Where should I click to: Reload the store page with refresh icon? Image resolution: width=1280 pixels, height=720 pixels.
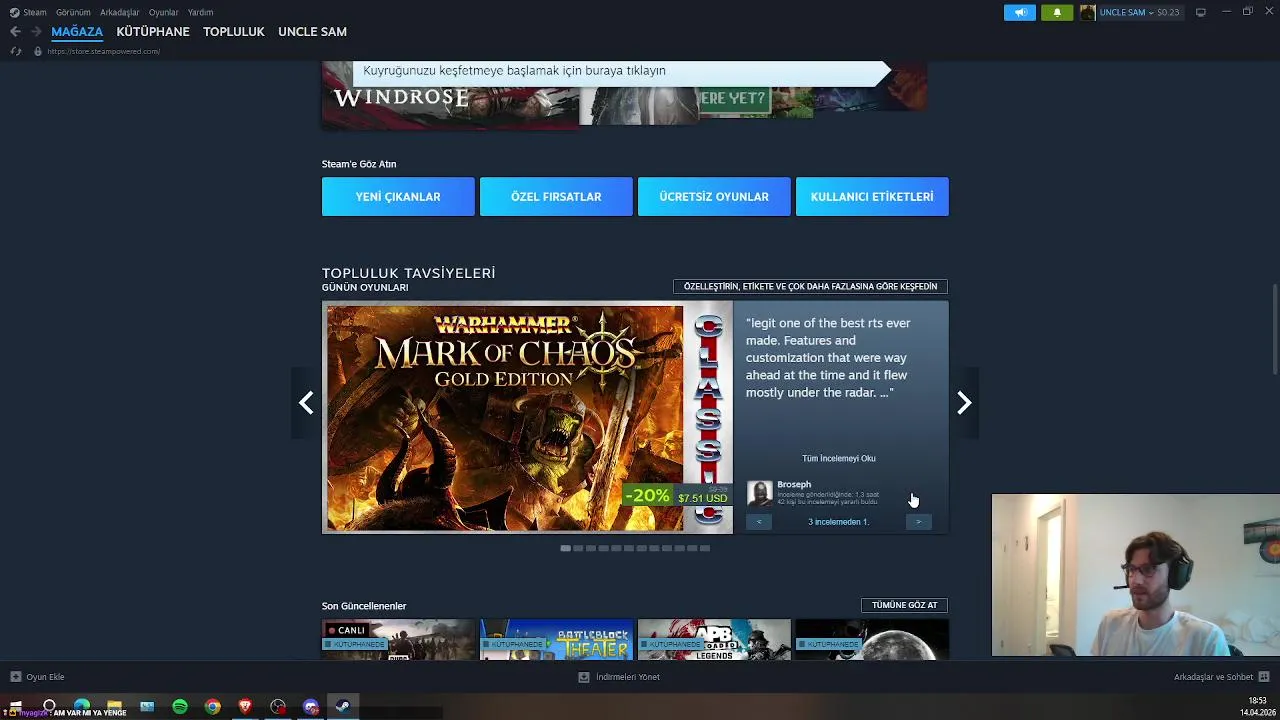coord(16,51)
